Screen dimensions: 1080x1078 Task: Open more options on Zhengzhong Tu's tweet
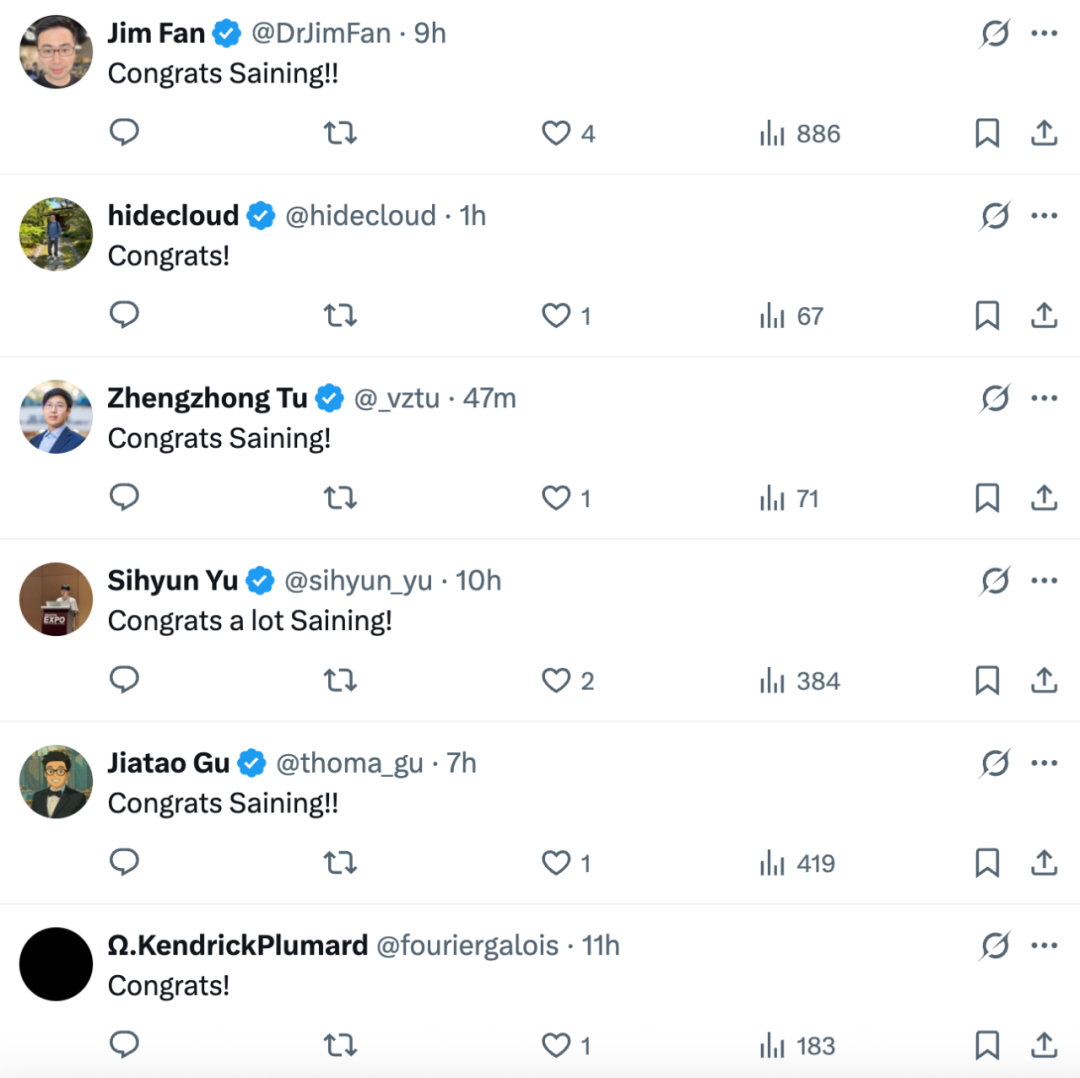coord(1044,399)
